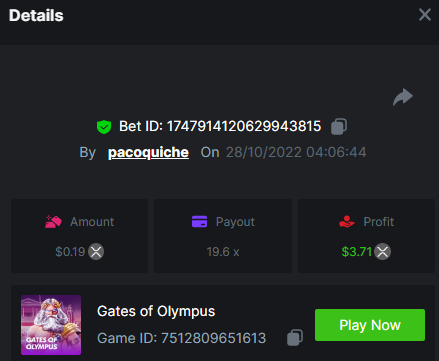Click the pink Amount icon

(x=53, y=222)
